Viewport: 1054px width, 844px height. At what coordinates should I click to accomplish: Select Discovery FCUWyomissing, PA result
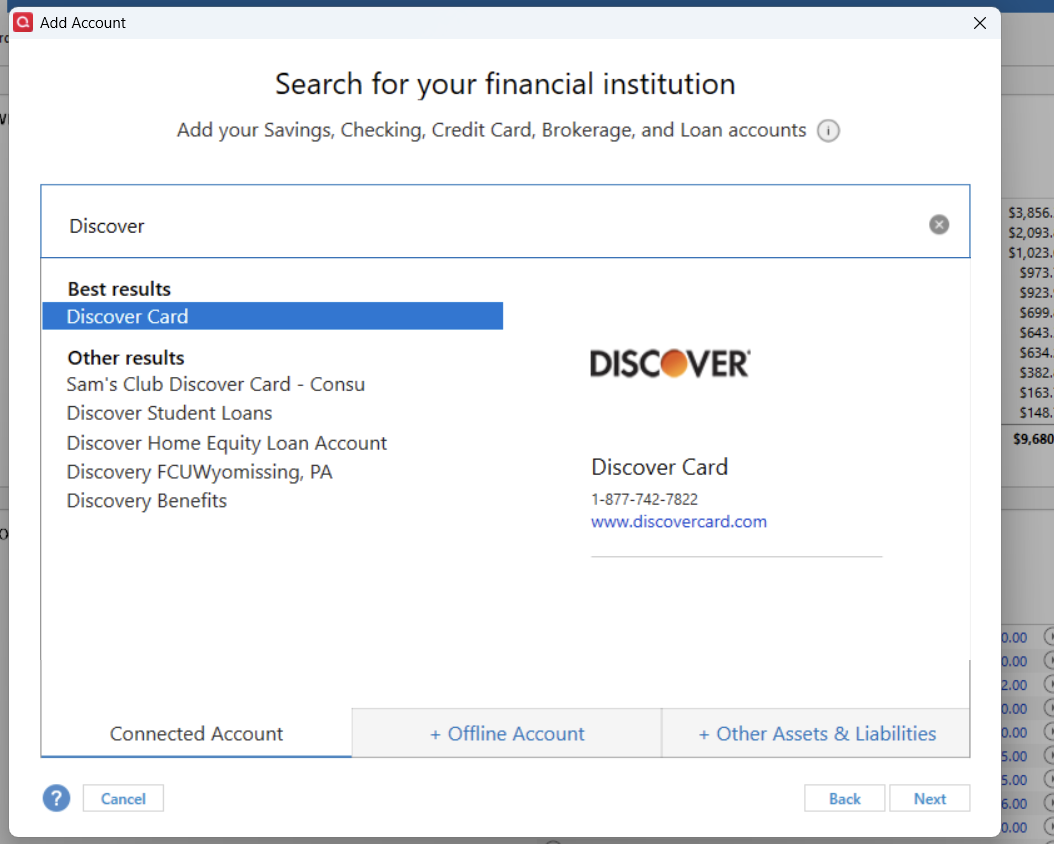coord(200,472)
